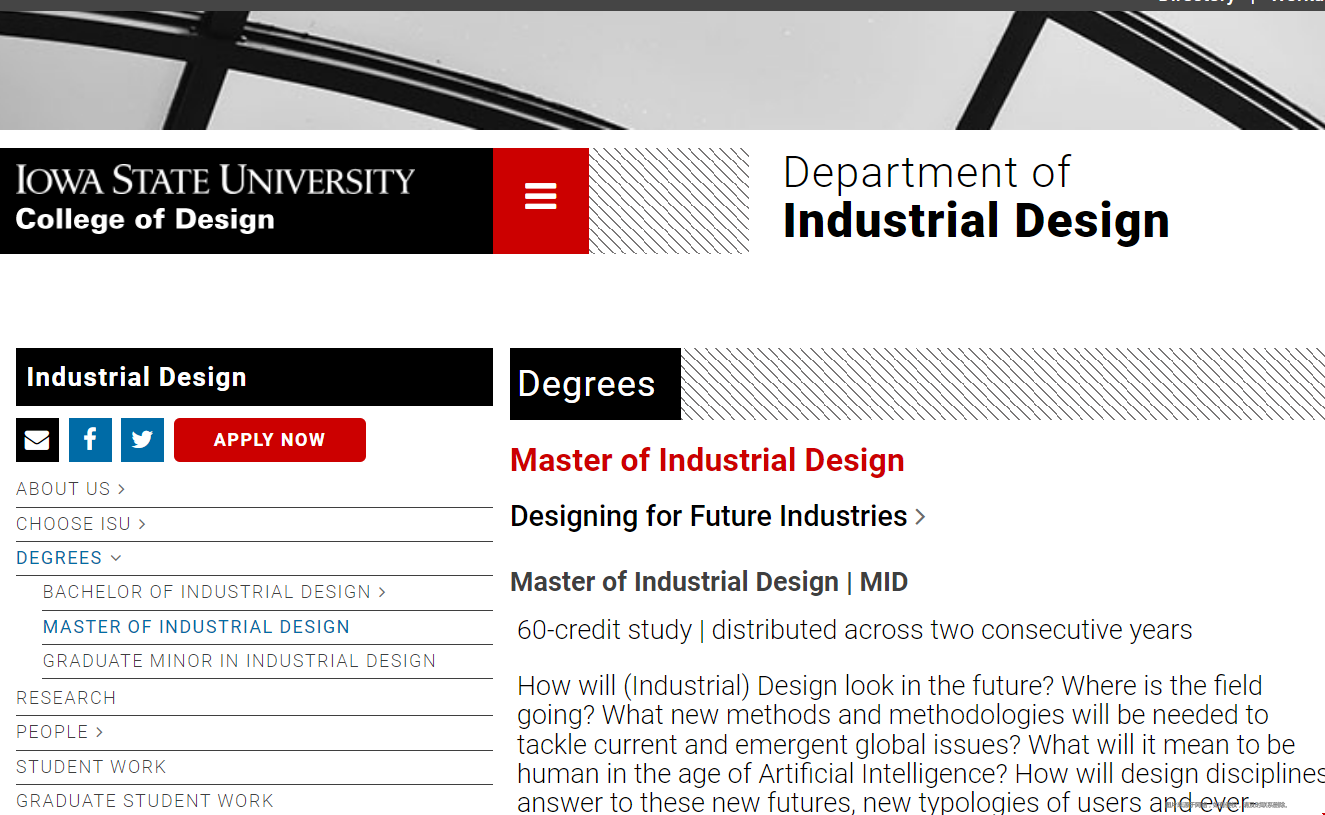Open the People sidebar item
This screenshot has width=1325, height=815.
pyautogui.click(x=52, y=732)
